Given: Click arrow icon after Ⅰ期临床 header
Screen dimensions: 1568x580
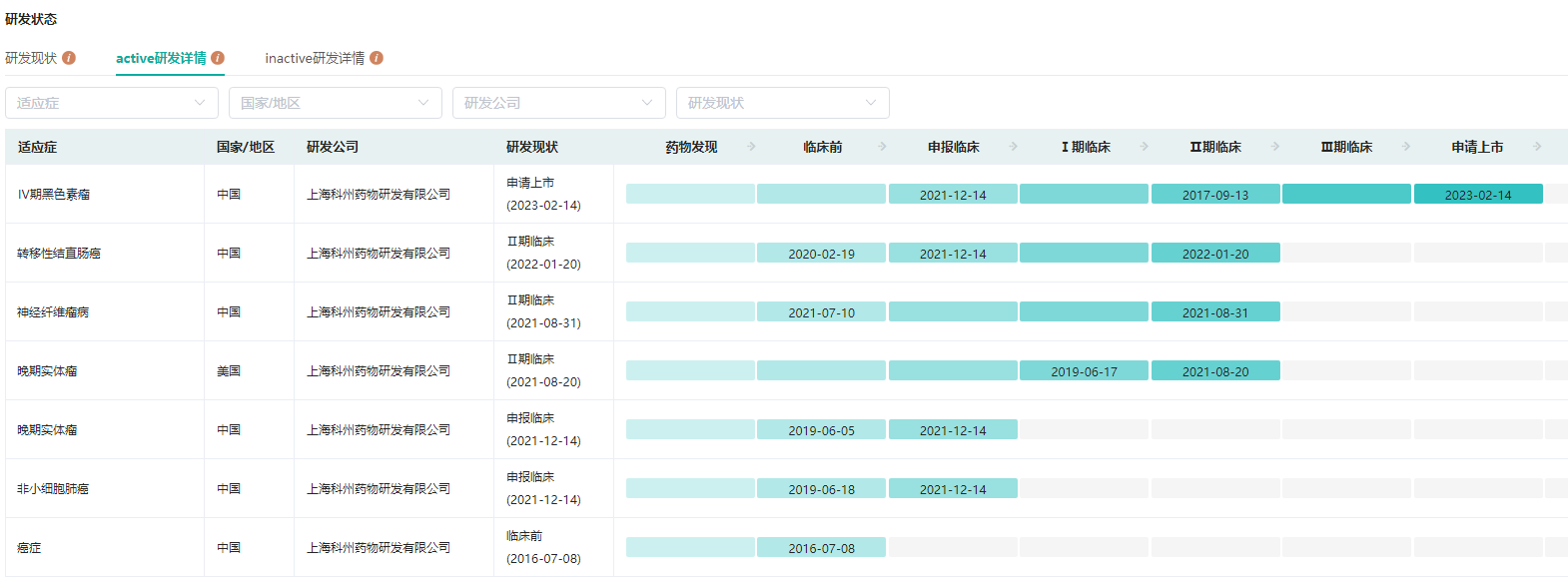Looking at the screenshot, I should [1144, 147].
